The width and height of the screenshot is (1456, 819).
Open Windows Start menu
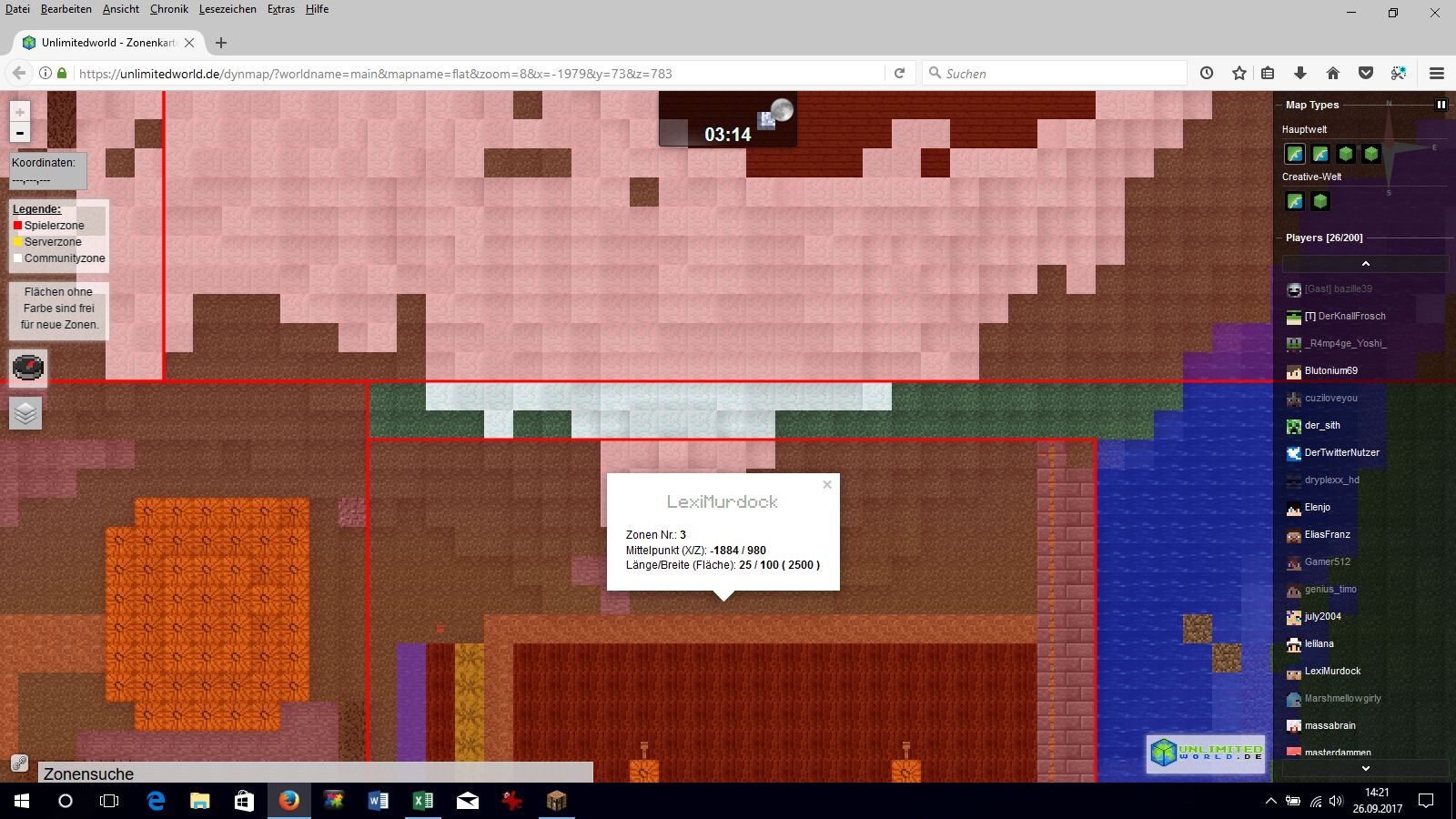[22, 801]
